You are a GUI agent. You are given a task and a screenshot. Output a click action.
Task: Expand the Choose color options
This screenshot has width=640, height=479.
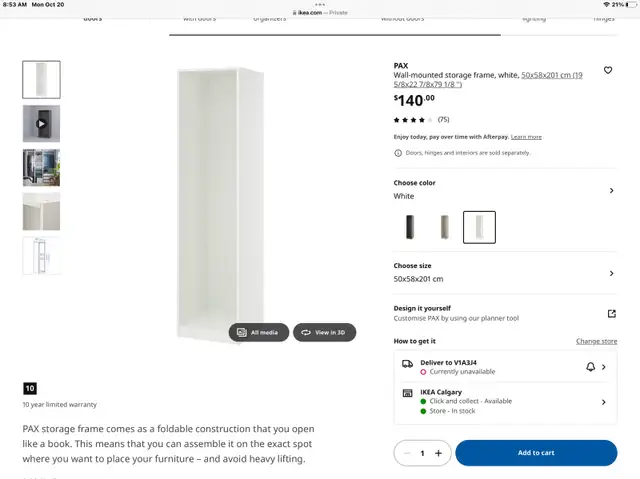(611, 190)
